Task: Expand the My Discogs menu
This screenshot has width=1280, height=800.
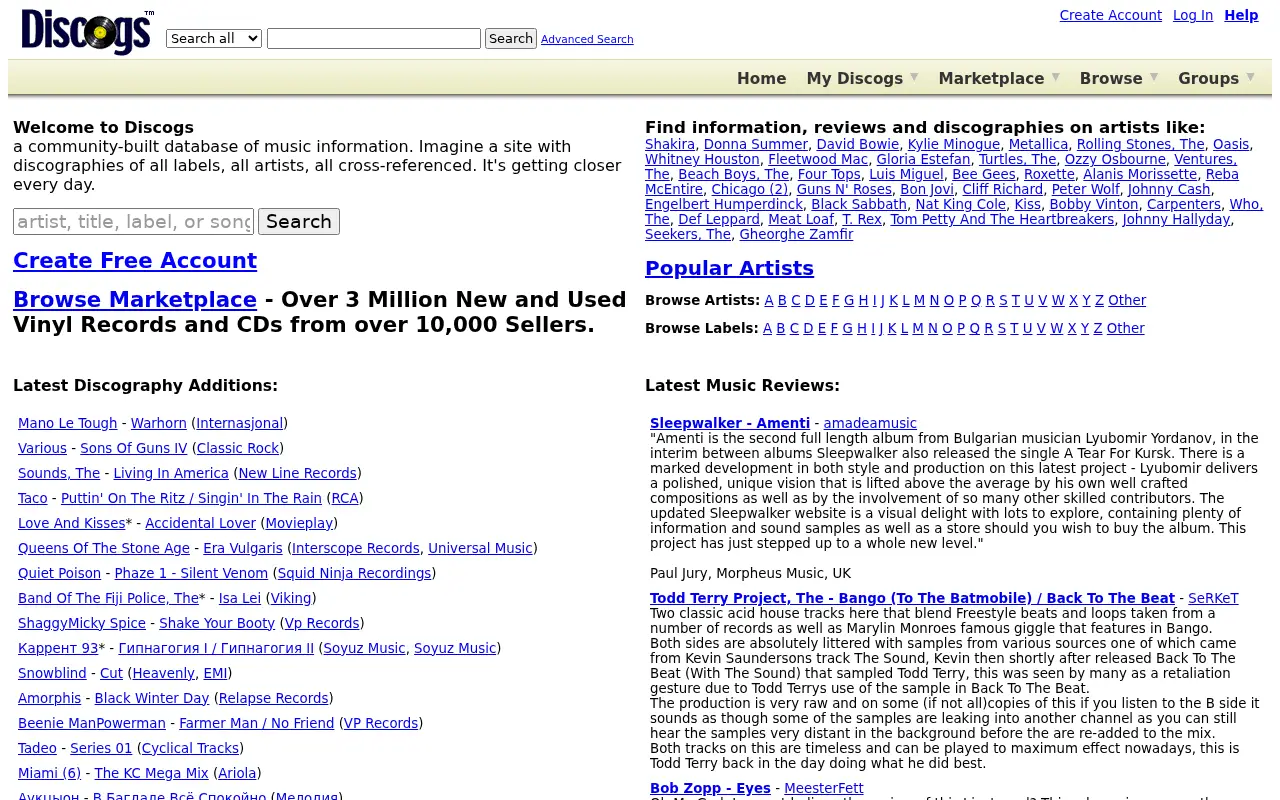Action: [x=862, y=78]
